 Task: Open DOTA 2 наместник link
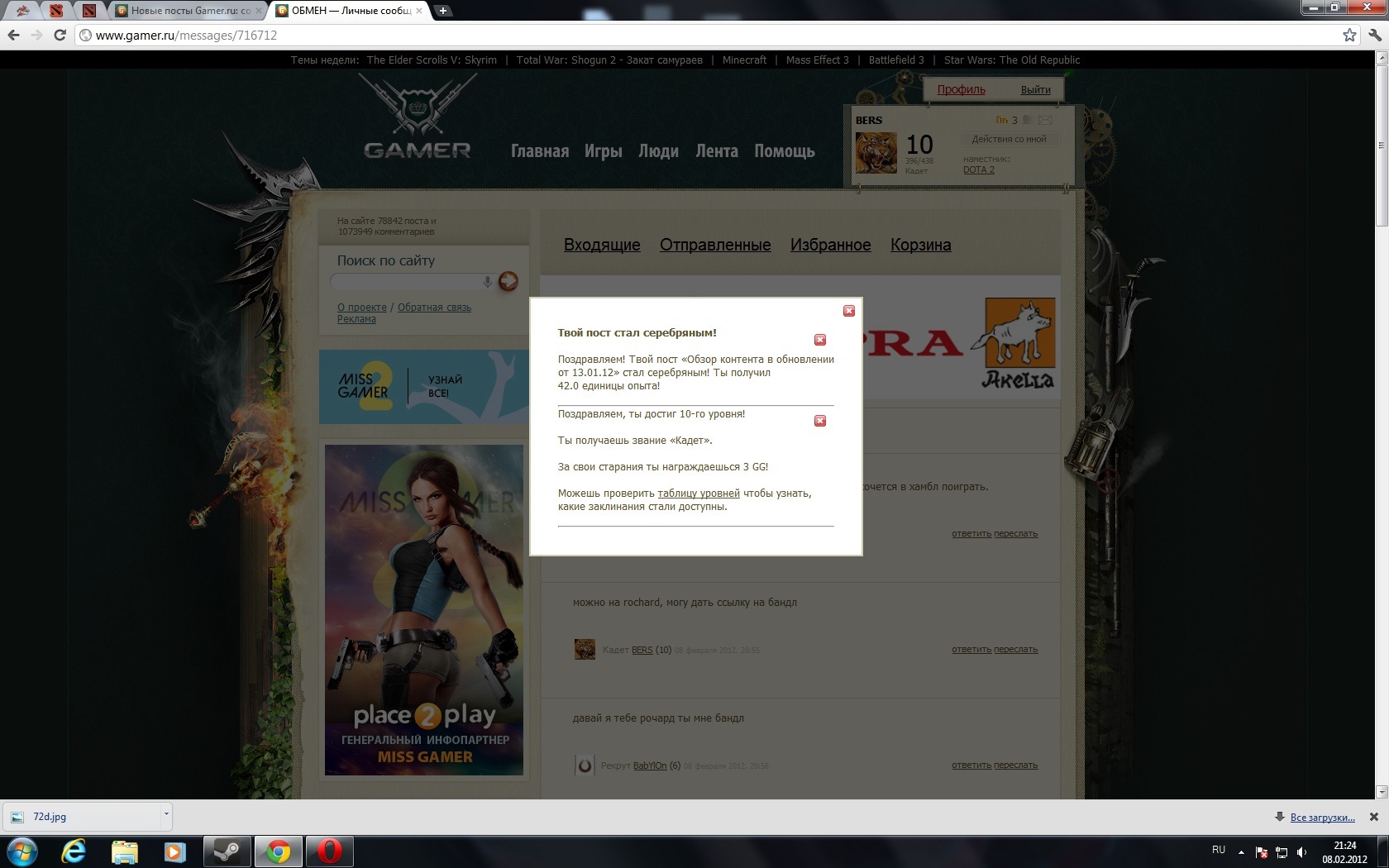(979, 169)
